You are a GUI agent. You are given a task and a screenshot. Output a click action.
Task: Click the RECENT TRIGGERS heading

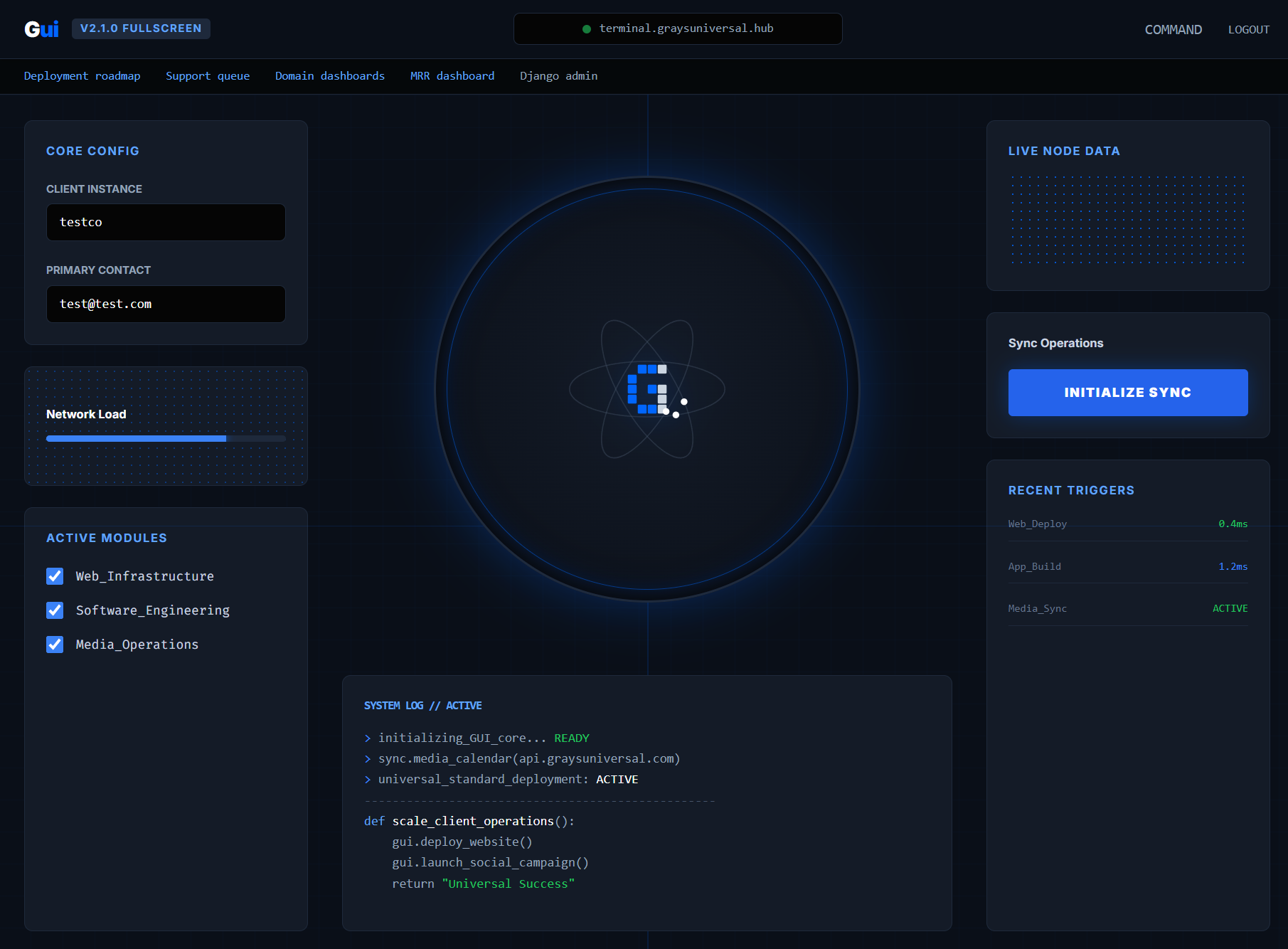click(1072, 491)
